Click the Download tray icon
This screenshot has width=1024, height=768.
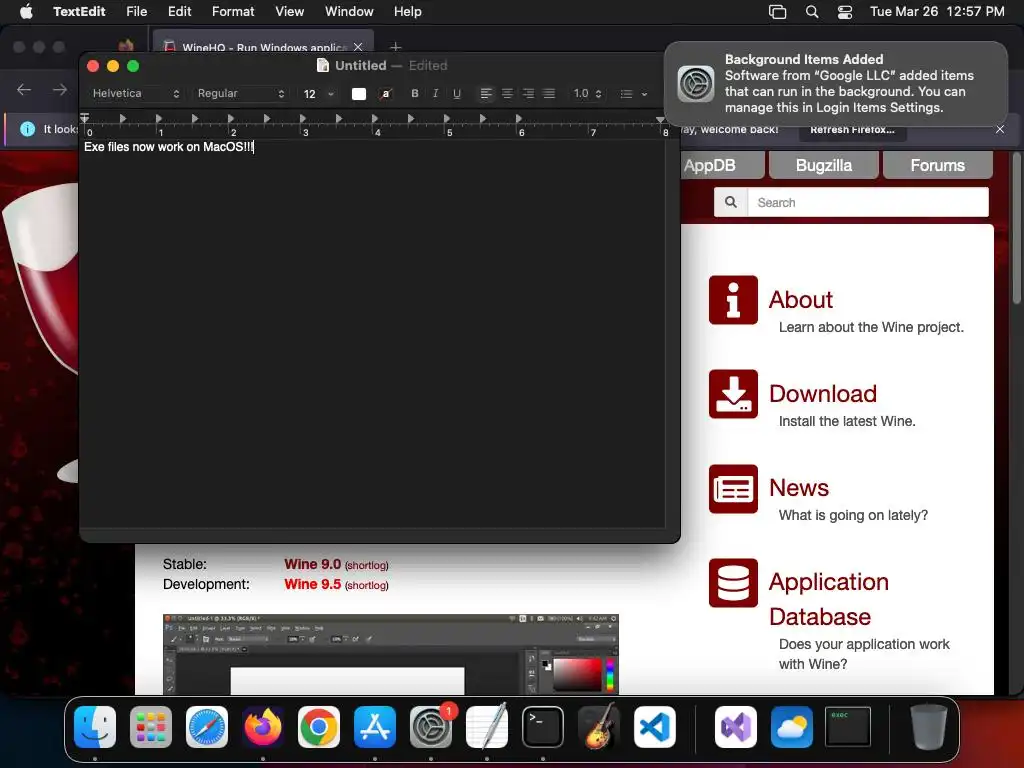point(733,394)
